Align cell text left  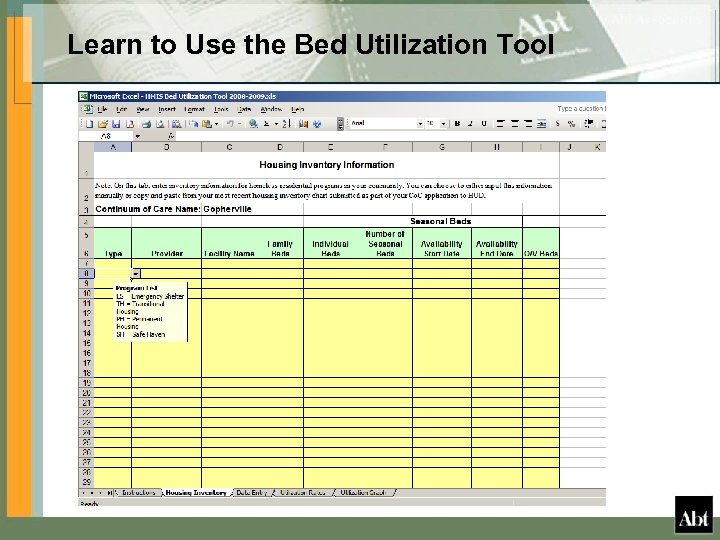501,124
